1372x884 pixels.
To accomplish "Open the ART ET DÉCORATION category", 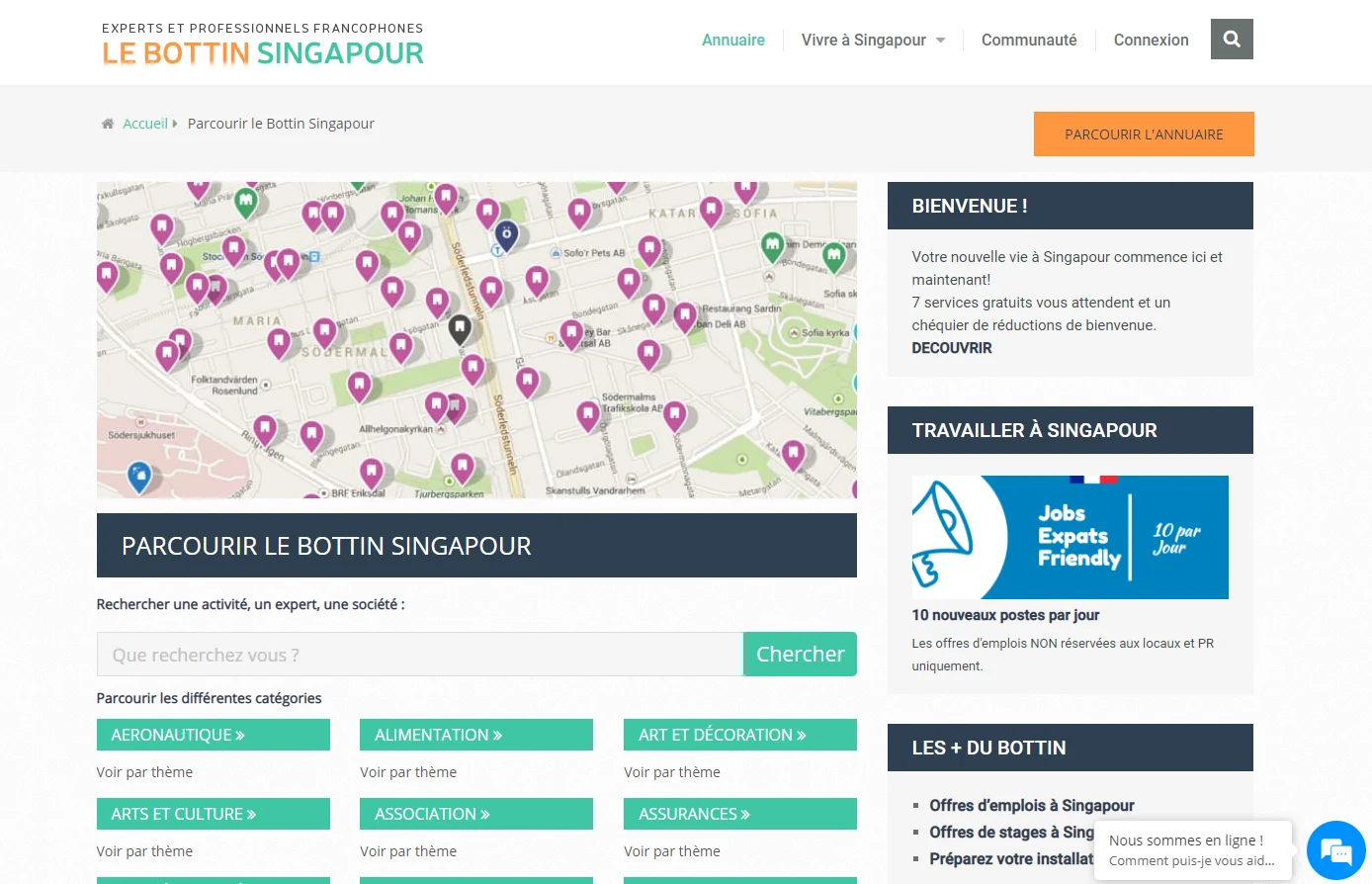I will point(740,735).
